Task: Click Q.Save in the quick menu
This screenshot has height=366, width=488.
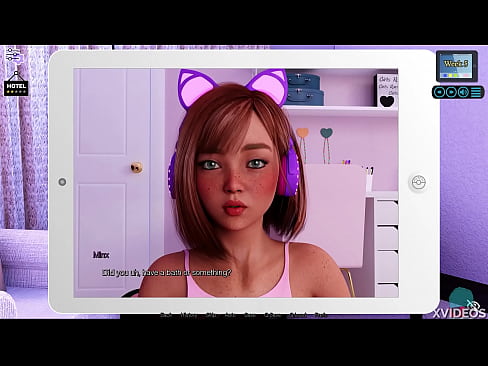Action: [272, 315]
